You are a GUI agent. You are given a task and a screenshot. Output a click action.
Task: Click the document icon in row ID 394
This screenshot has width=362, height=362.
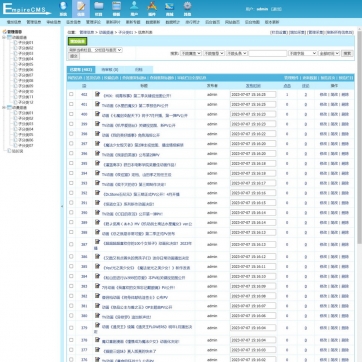coord(97,173)
